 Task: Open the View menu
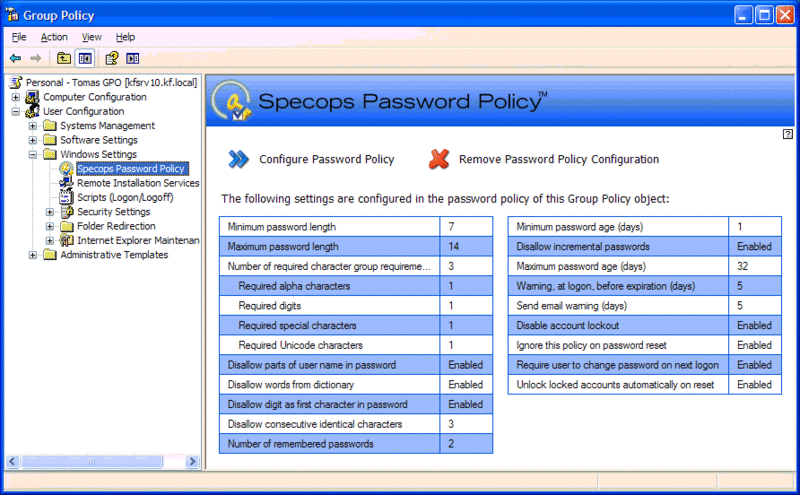[92, 37]
